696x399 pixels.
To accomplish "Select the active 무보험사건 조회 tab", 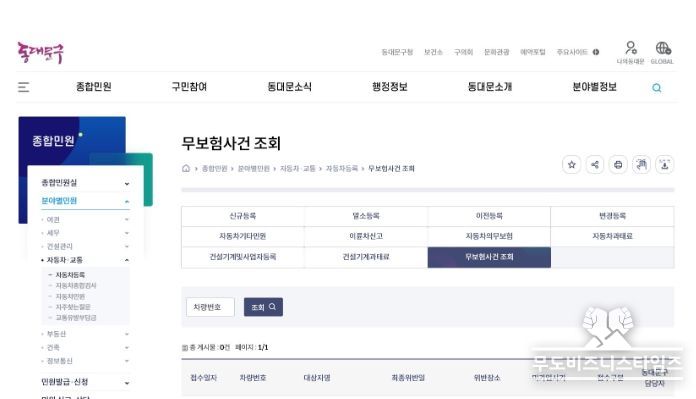I will point(489,257).
